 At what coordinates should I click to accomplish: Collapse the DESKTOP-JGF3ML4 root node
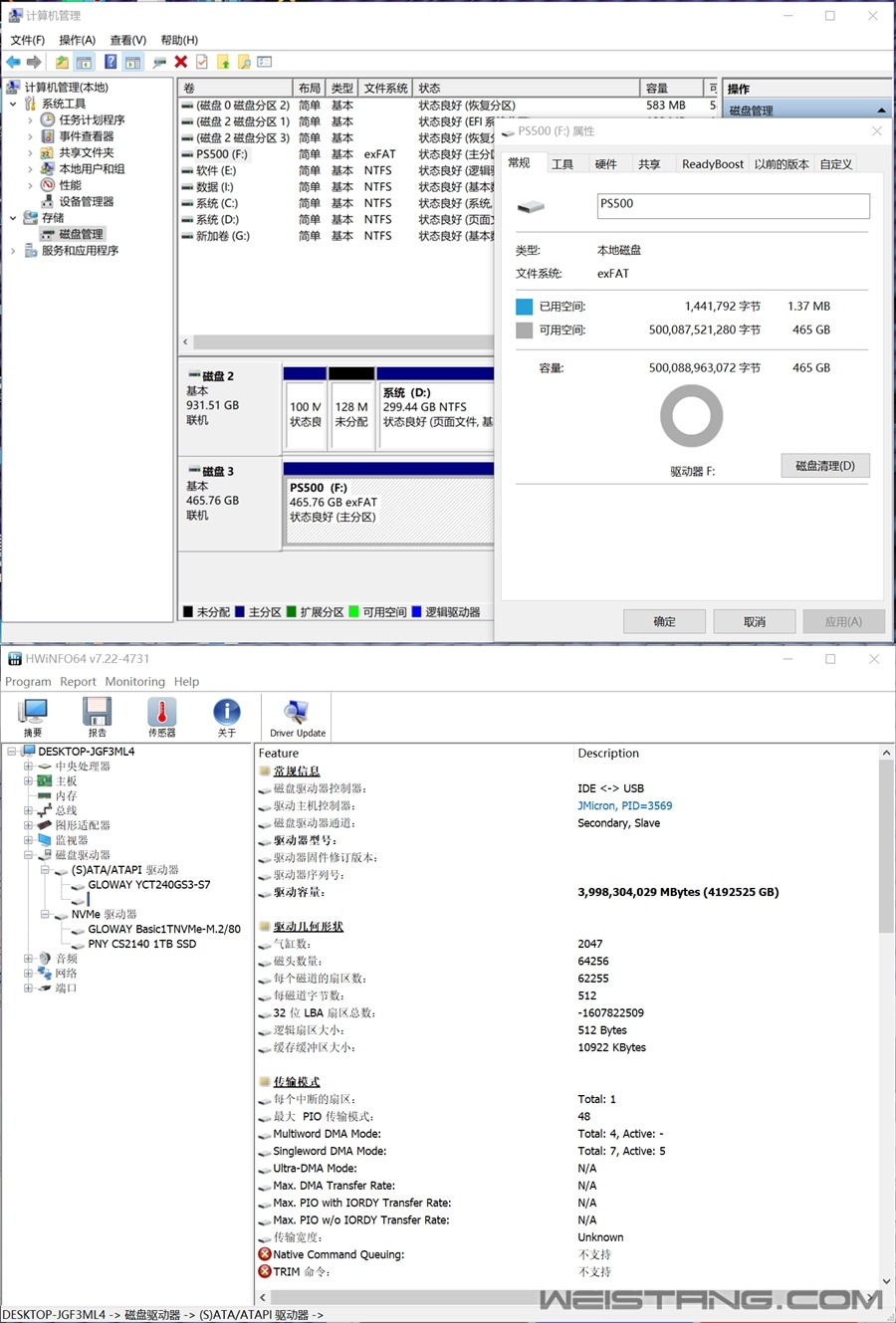click(12, 752)
